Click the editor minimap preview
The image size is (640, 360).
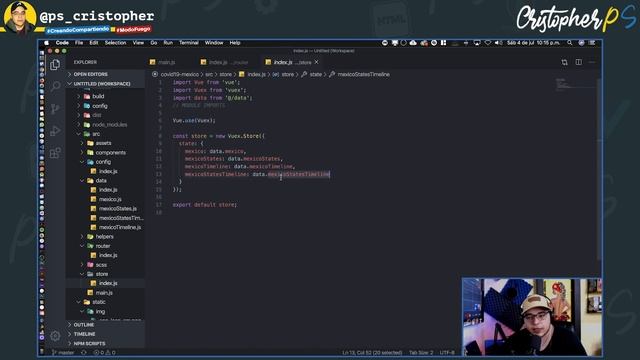pyautogui.click(x=576, y=84)
